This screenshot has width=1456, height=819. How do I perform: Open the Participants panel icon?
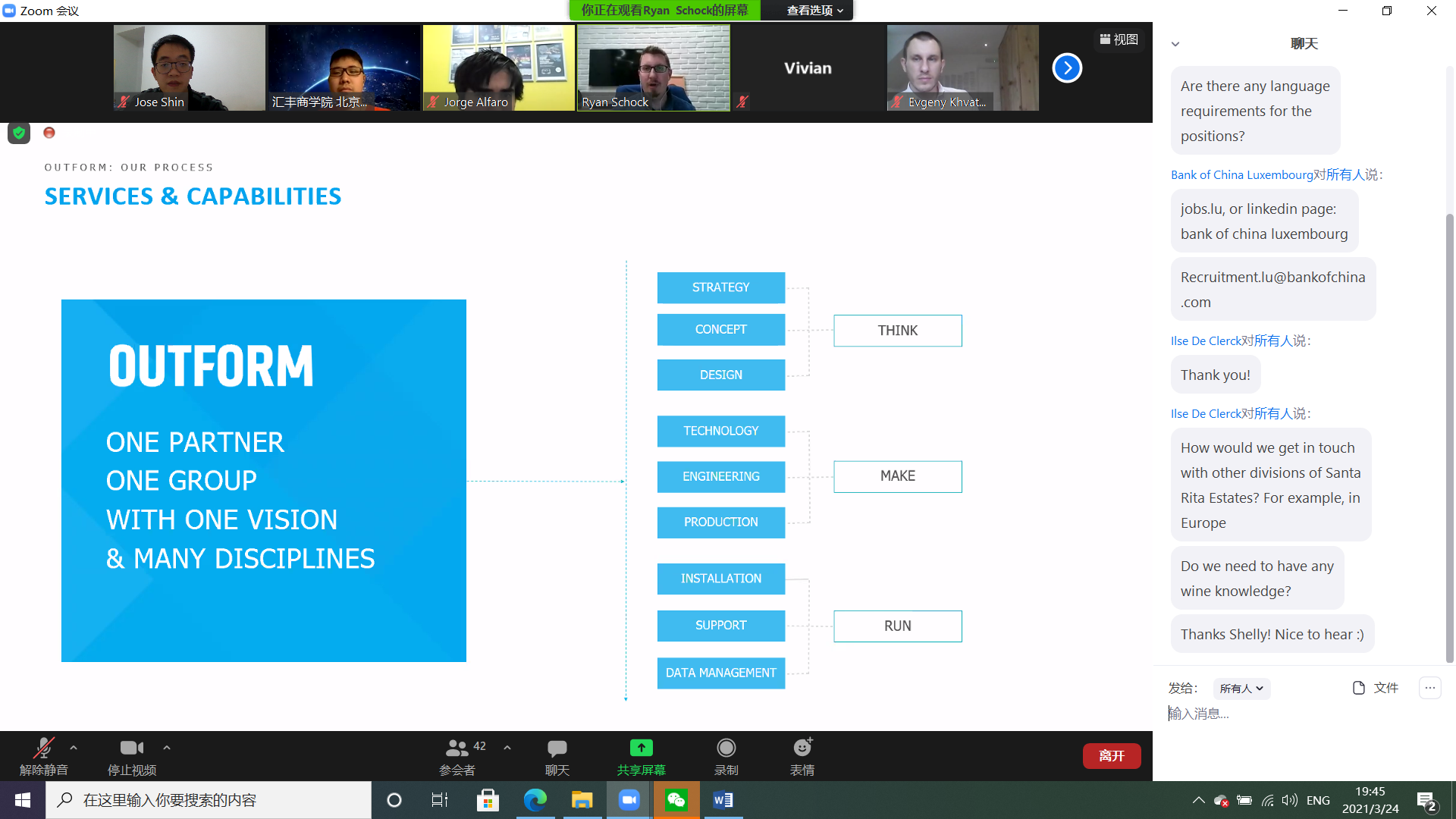click(x=457, y=748)
